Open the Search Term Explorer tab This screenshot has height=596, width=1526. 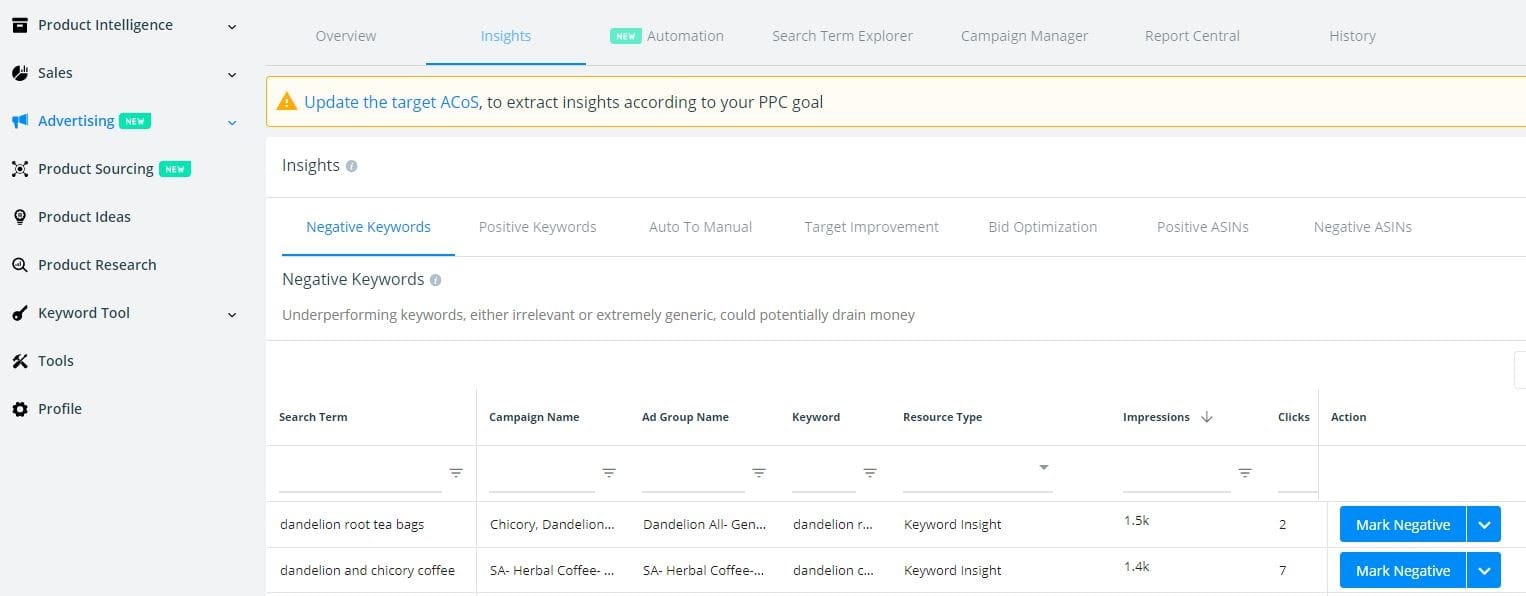coord(842,36)
